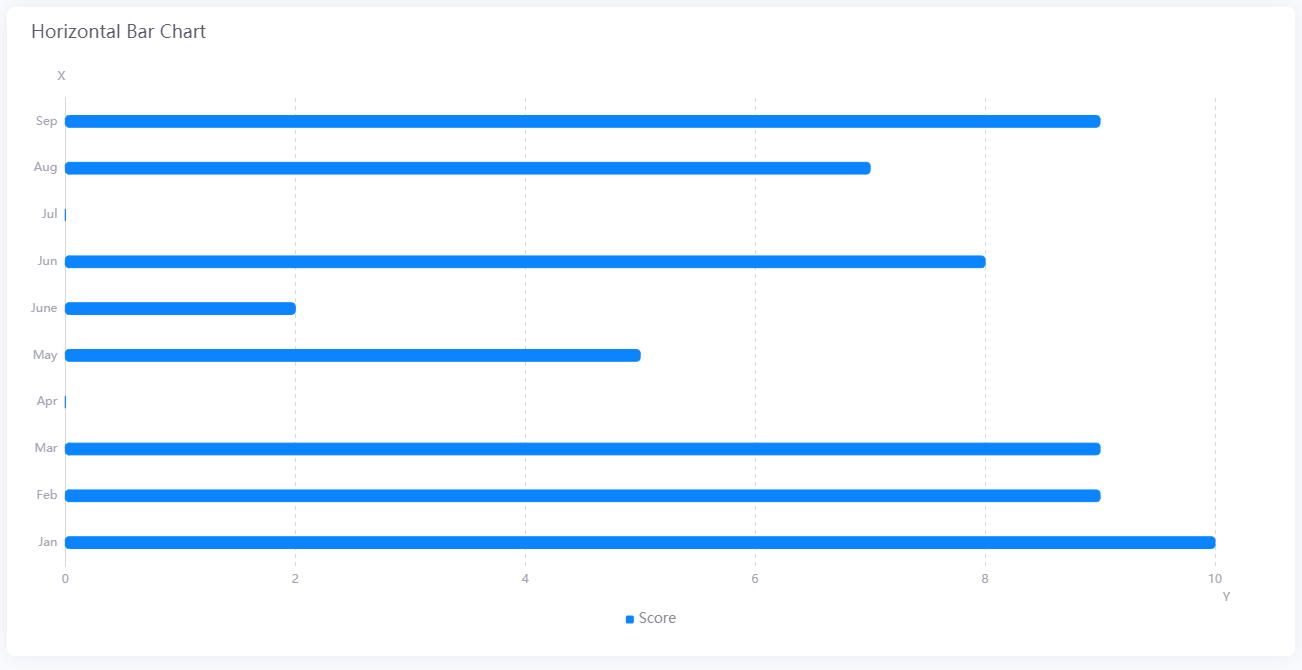Click the Y axis name label
Image resolution: width=1302 pixels, height=670 pixels.
(x=1226, y=597)
